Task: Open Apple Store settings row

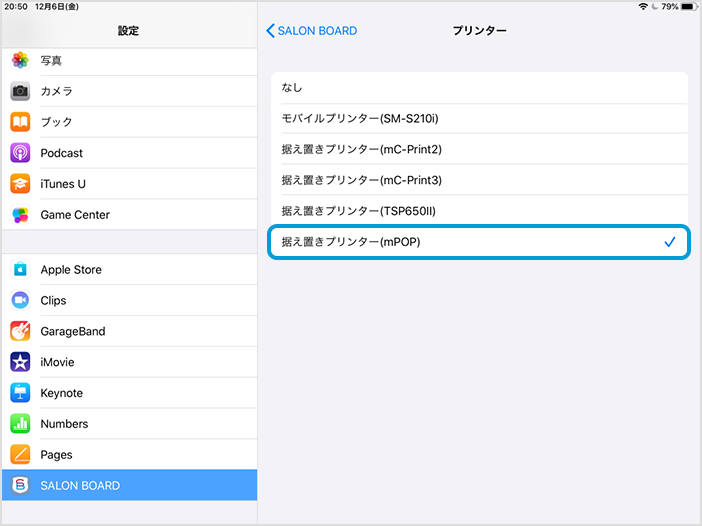Action: (x=129, y=269)
